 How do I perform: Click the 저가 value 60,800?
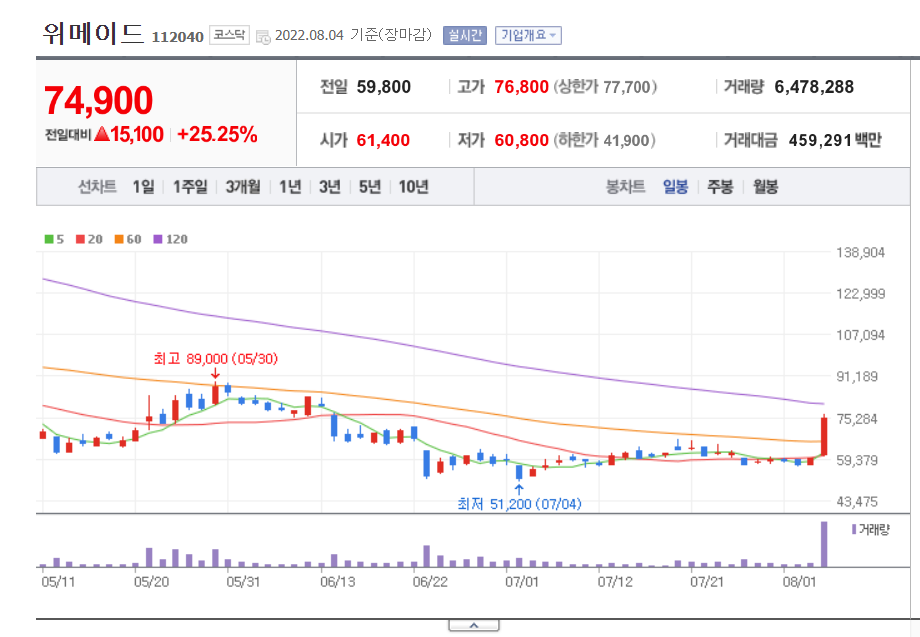521,140
